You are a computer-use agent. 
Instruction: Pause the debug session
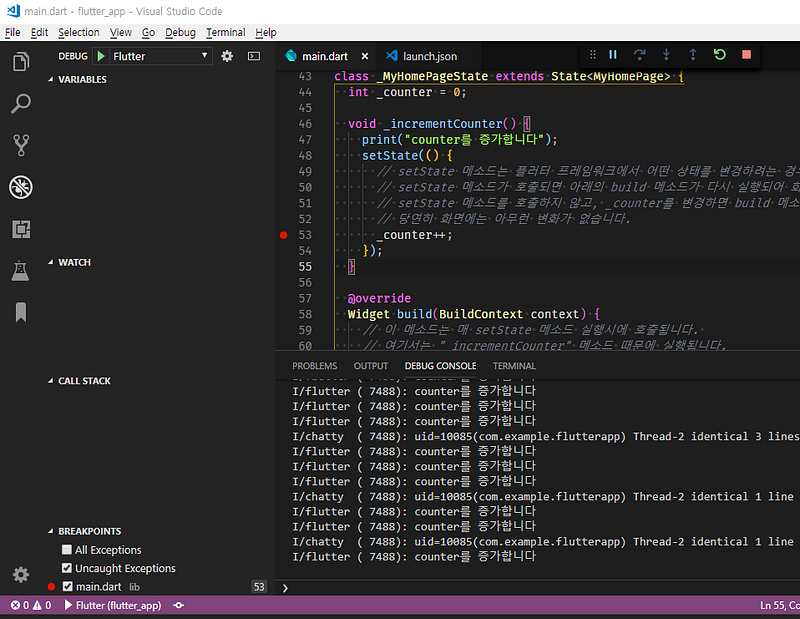(613, 55)
